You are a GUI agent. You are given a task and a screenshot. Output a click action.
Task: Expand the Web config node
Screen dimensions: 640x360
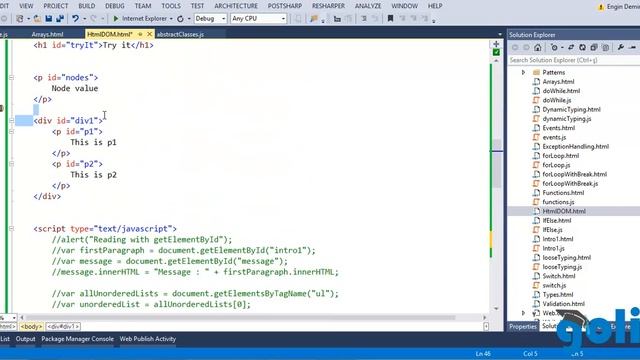click(523, 313)
